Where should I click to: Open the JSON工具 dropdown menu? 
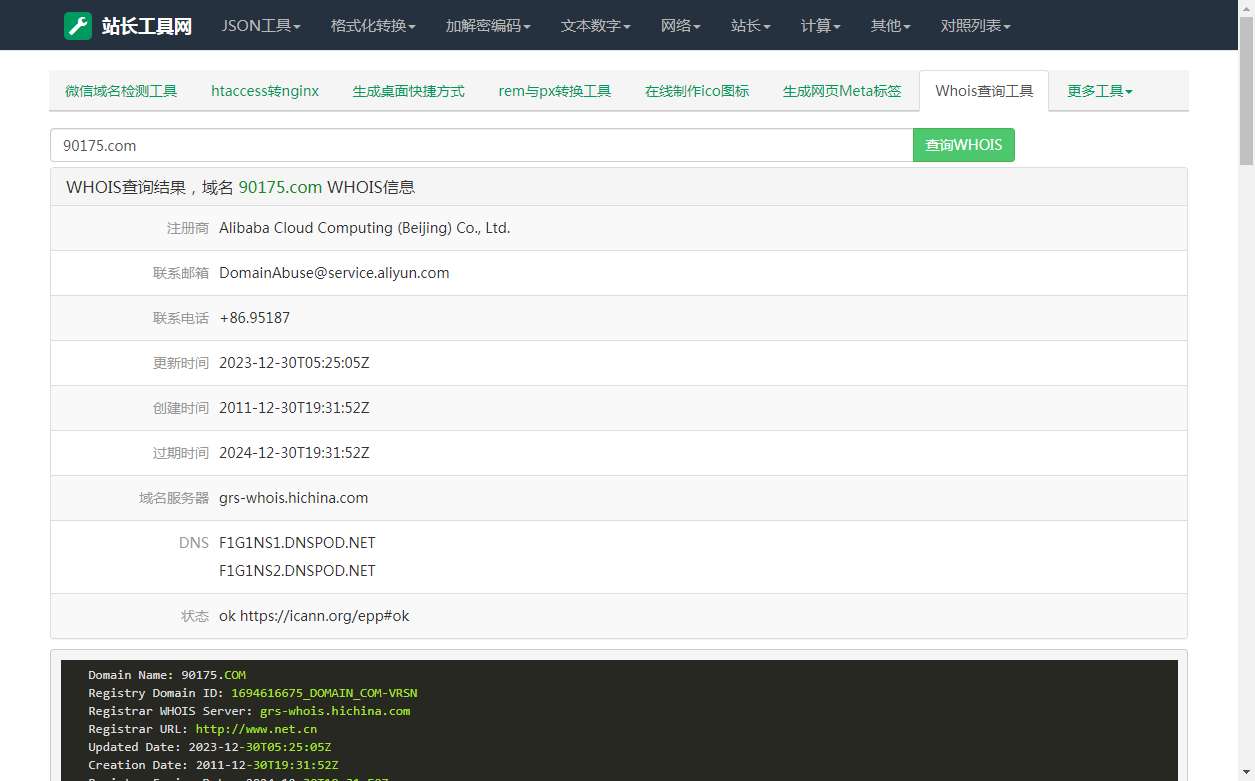tap(261, 26)
